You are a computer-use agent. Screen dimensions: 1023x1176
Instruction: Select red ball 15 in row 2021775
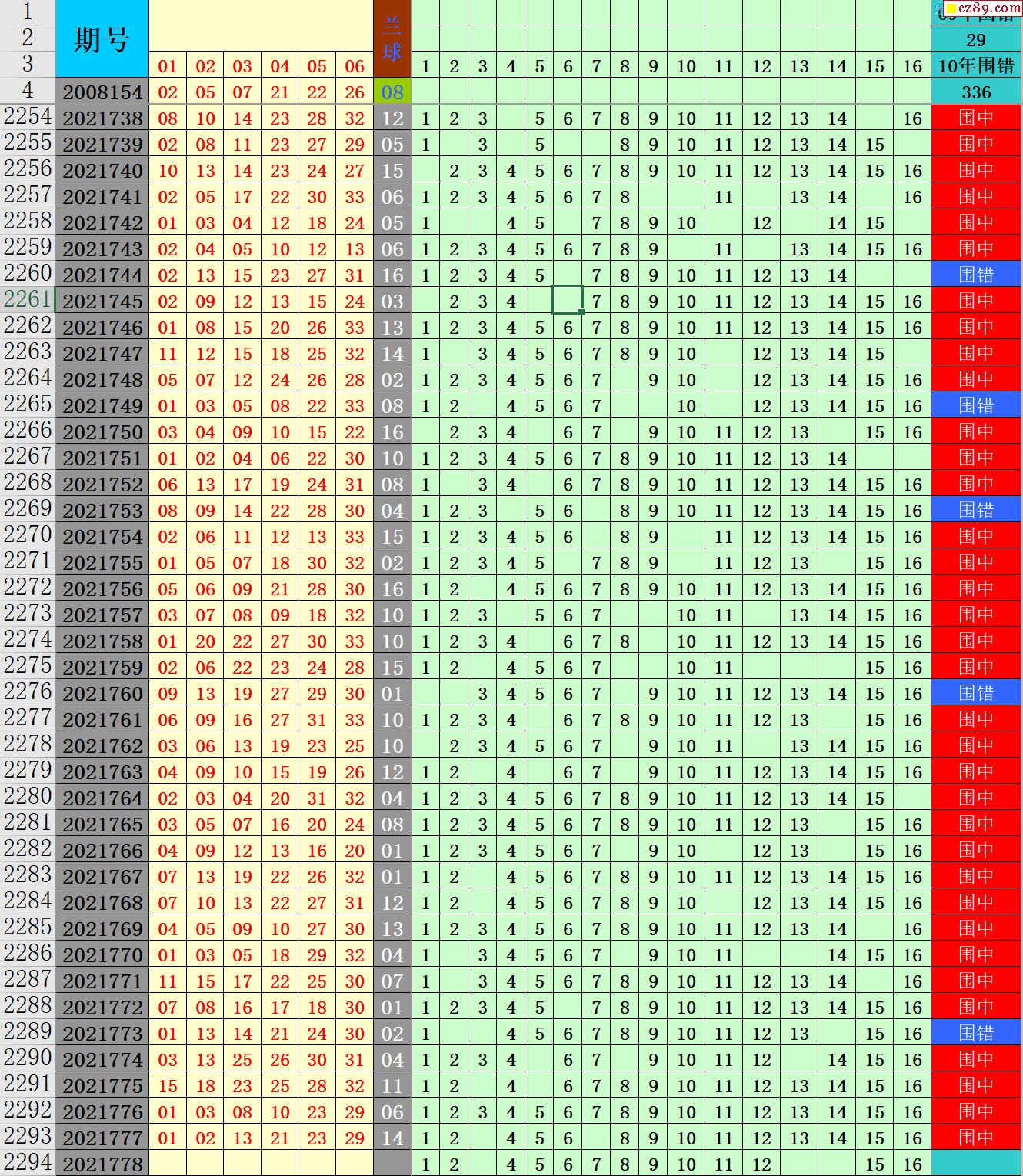pos(168,1085)
